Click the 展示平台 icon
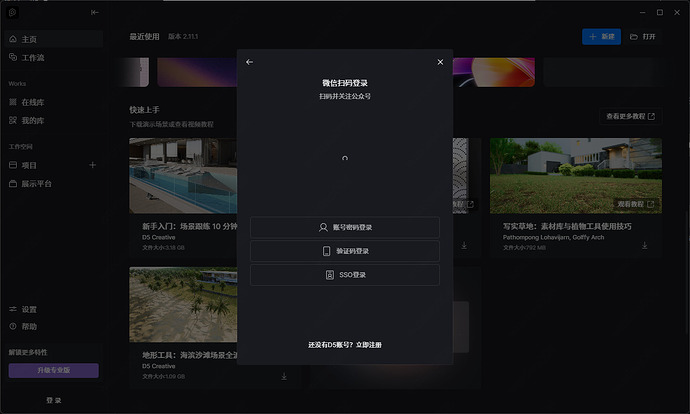The height and width of the screenshot is (414, 690). (x=13, y=183)
